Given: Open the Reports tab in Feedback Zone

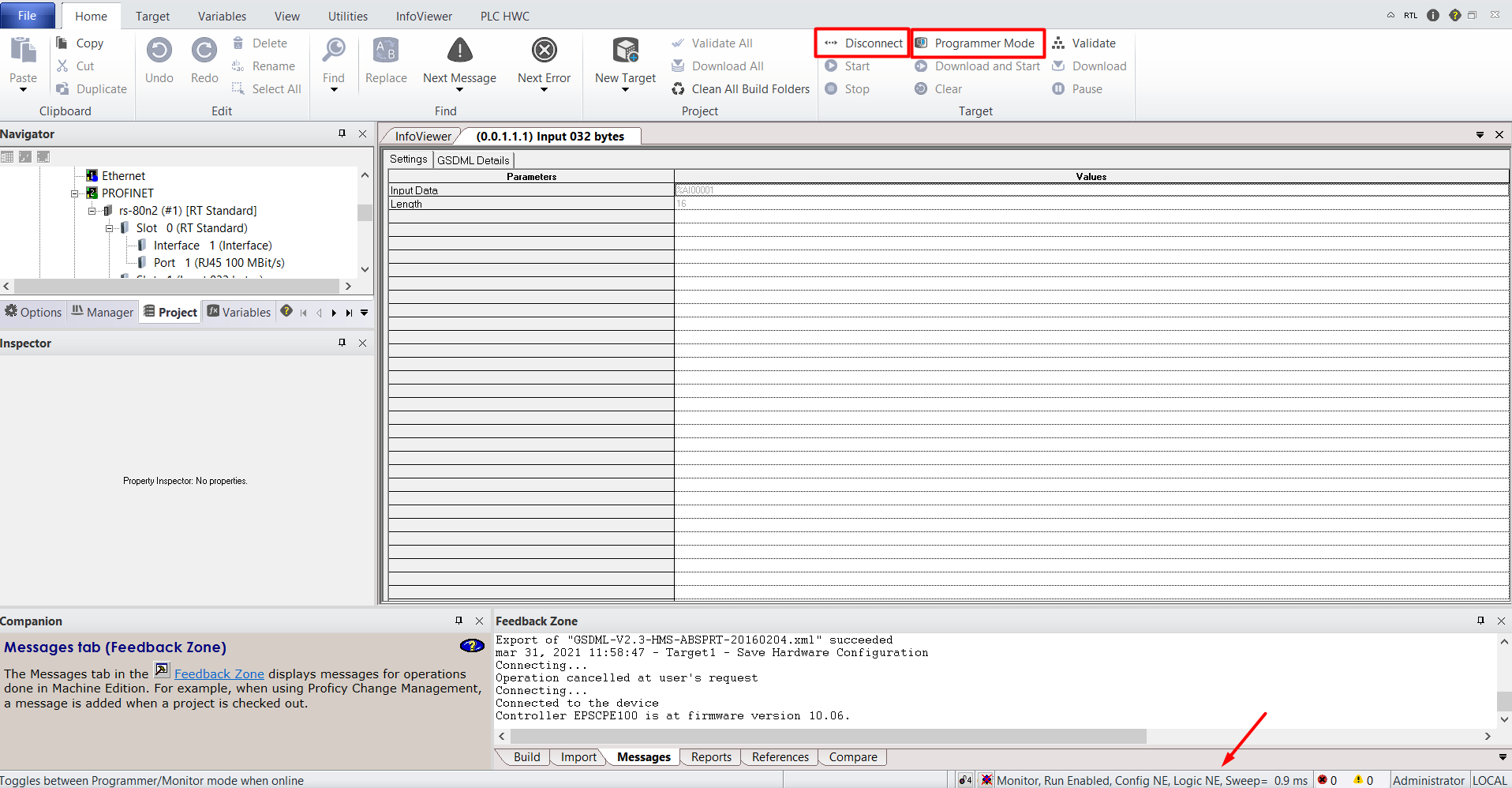Looking at the screenshot, I should pos(711,756).
